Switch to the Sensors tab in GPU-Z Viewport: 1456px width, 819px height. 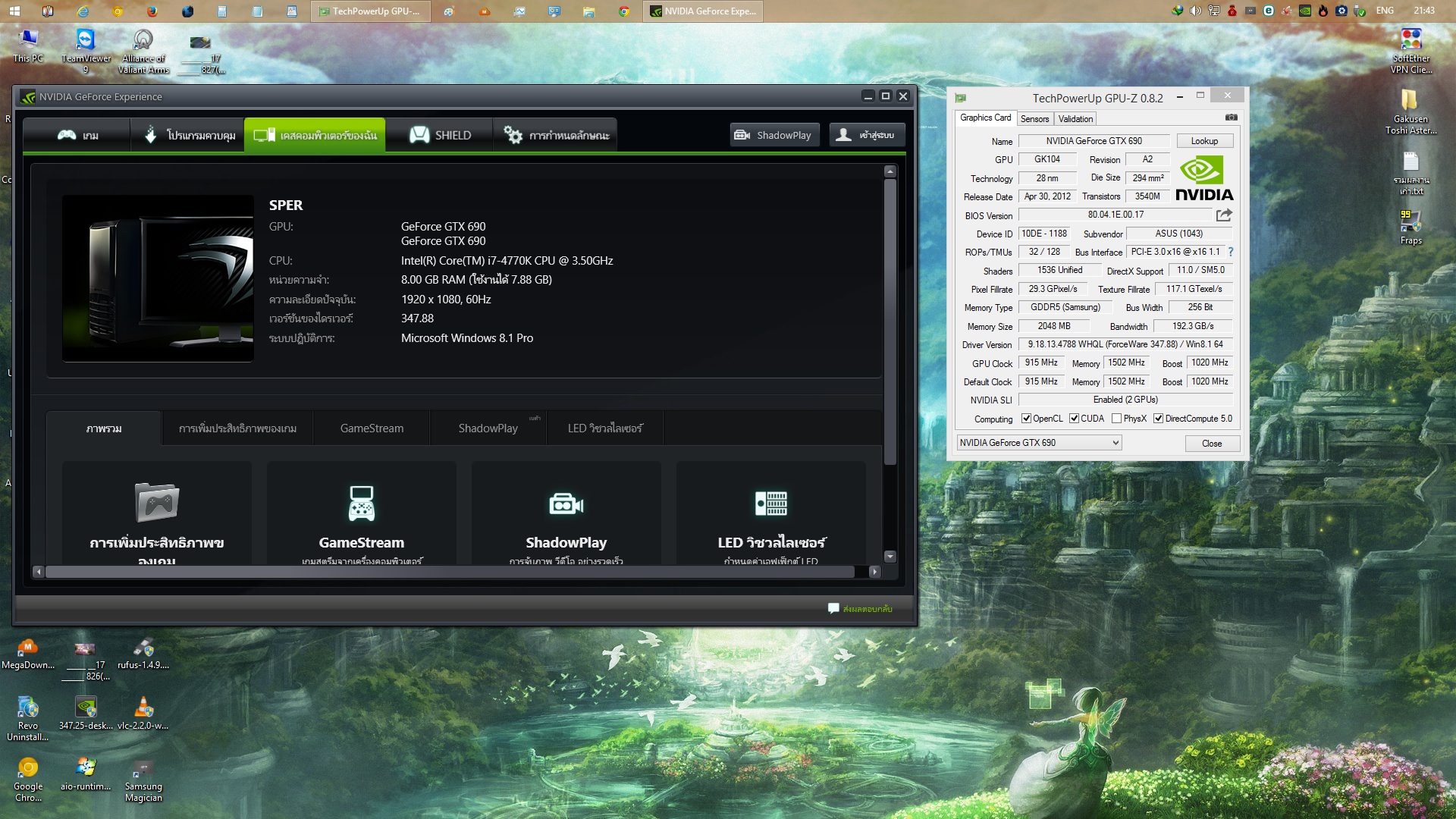tap(1034, 119)
